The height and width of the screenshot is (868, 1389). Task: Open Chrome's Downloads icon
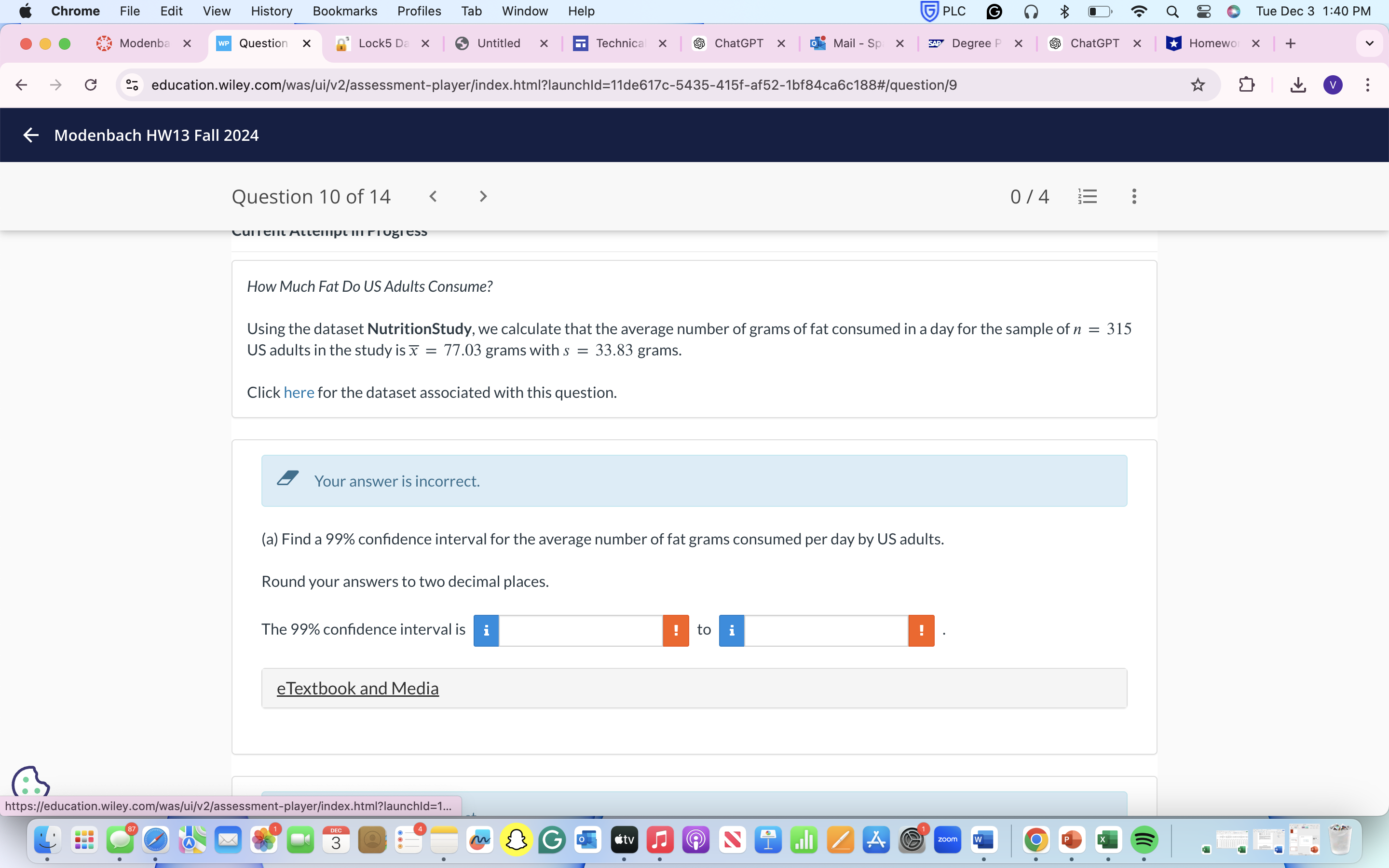click(x=1297, y=84)
